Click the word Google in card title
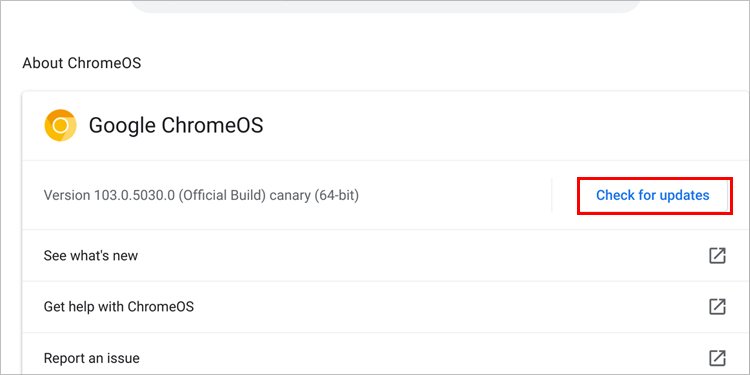 point(122,126)
